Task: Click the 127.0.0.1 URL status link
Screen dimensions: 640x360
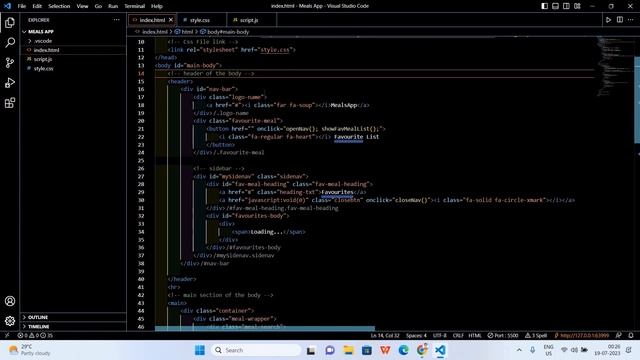Action: coord(582,336)
